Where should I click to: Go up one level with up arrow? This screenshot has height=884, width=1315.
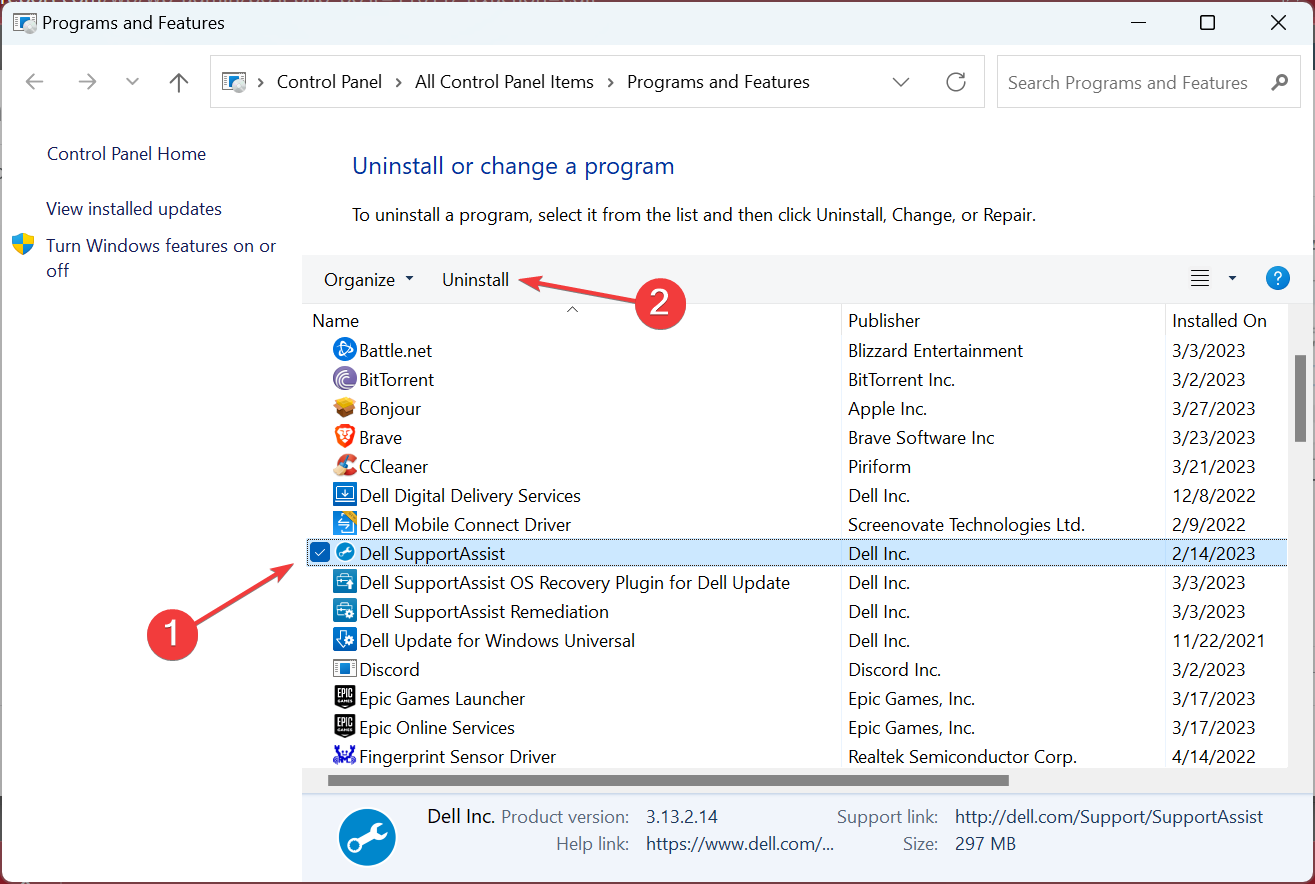pos(179,82)
